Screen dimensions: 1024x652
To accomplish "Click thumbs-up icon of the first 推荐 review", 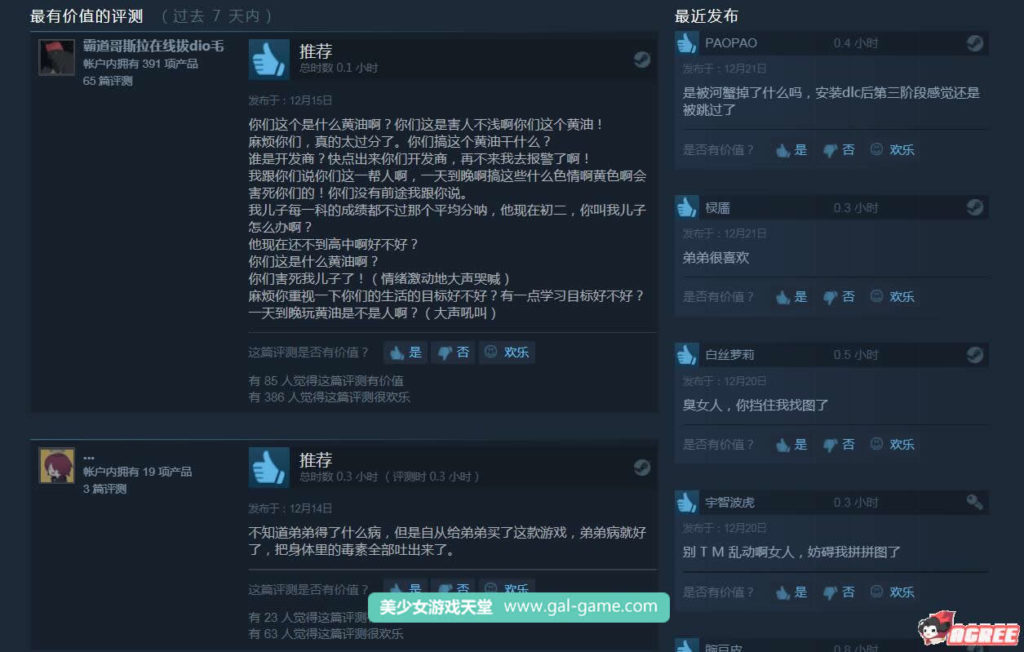I will click(x=268, y=59).
